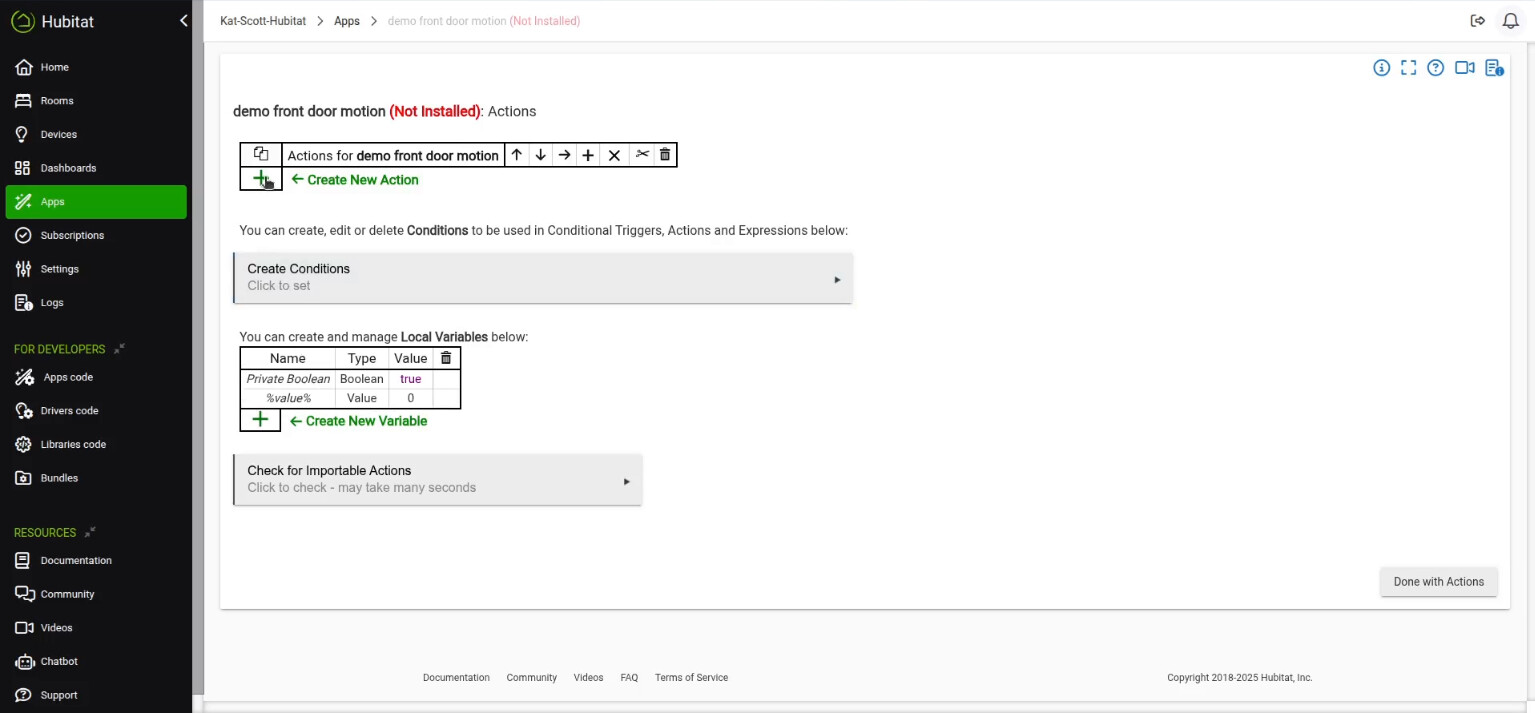Click footer FAQ link
This screenshot has height=713, width=1535.
(x=629, y=678)
